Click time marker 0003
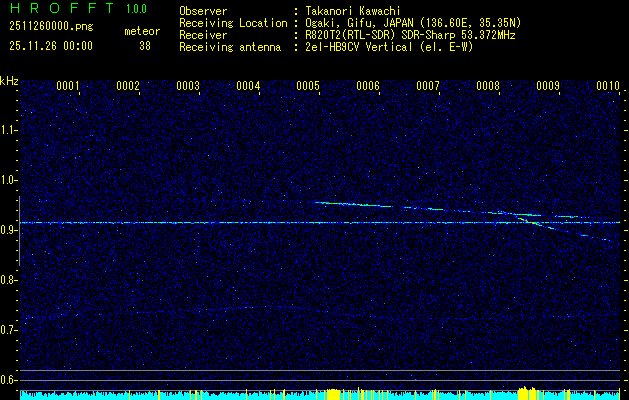629x400 pixels. 188,85
